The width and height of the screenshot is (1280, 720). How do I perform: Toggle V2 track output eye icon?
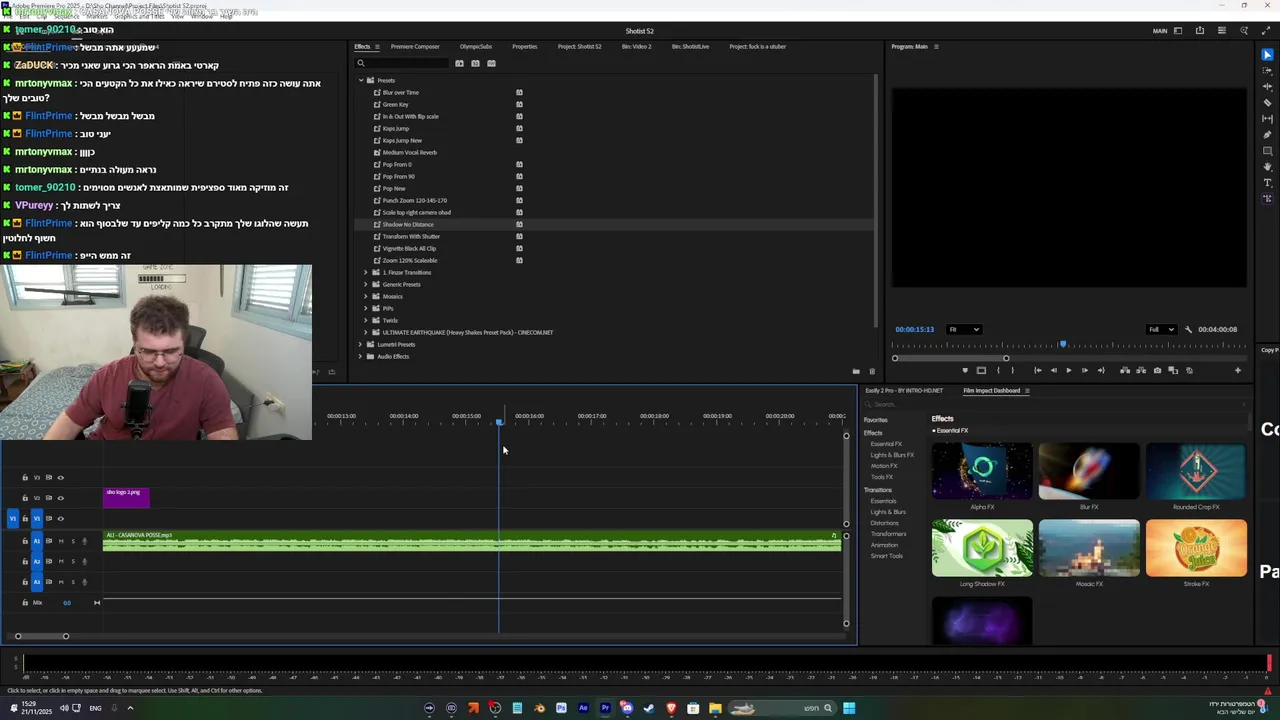click(x=60, y=498)
